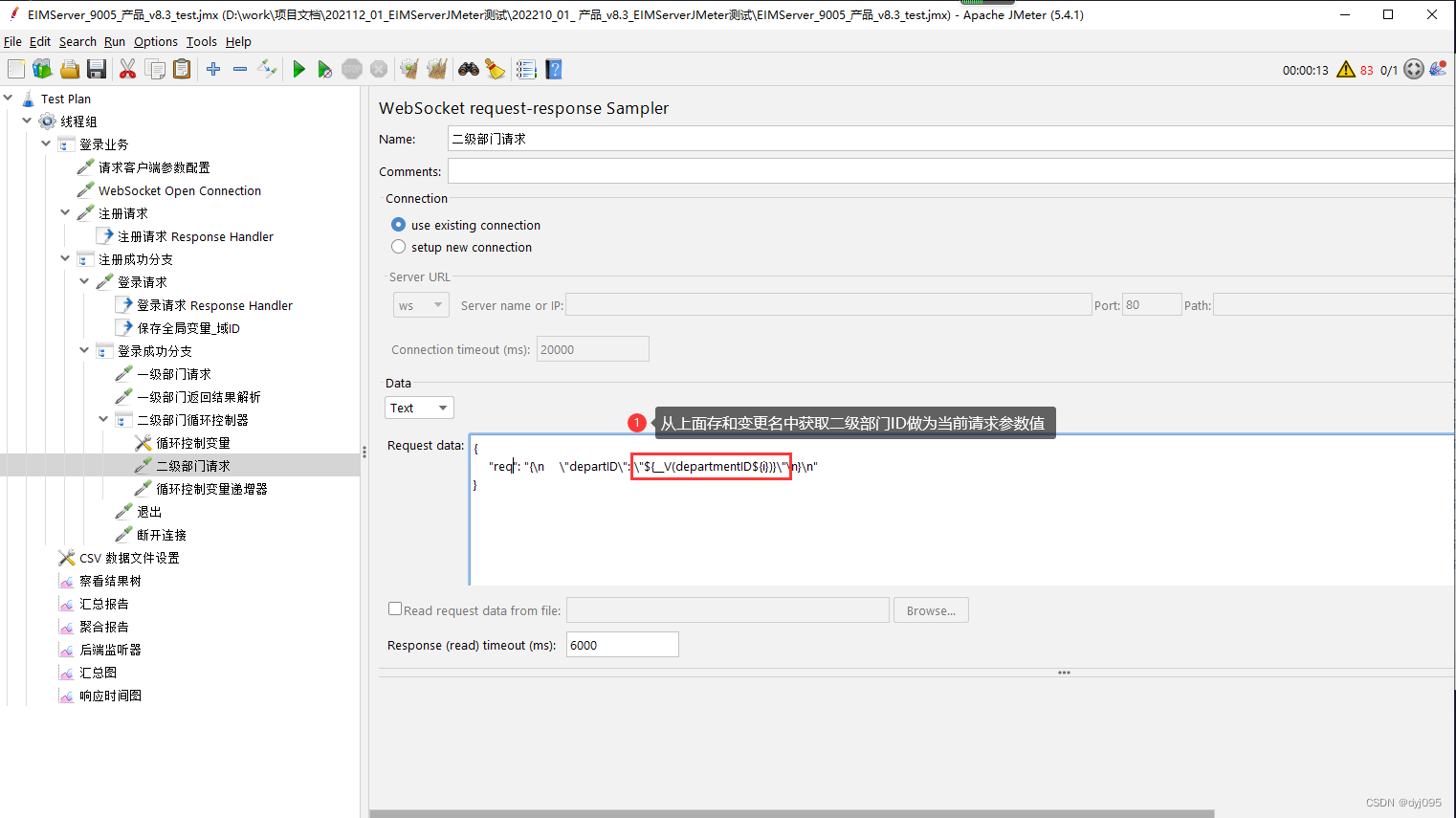Collapse the 注册成功分支 node
Image resolution: width=1456 pixels, height=818 pixels.
[65, 258]
